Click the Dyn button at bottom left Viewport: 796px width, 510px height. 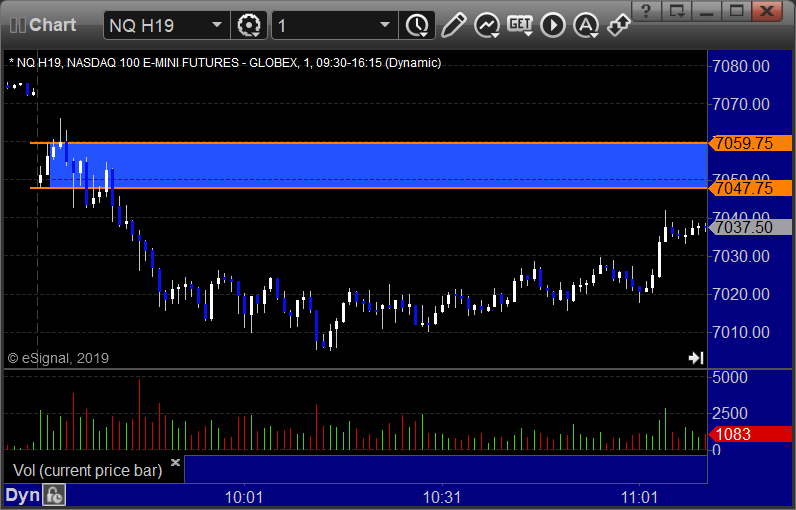tap(23, 495)
